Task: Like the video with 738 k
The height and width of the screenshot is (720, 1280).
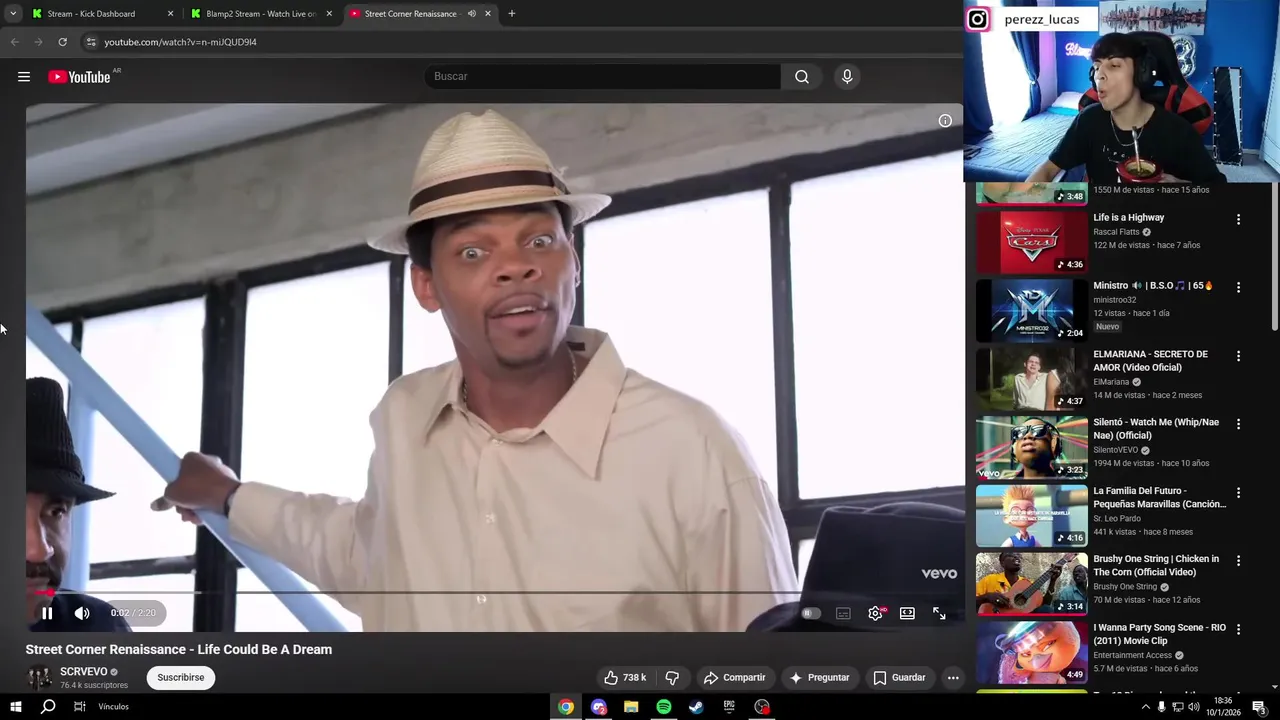Action: coord(624,677)
